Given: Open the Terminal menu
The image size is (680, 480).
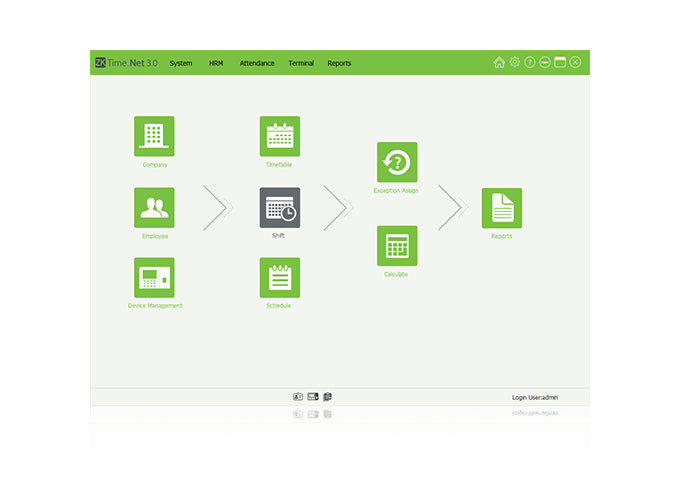Looking at the screenshot, I should pos(301,63).
